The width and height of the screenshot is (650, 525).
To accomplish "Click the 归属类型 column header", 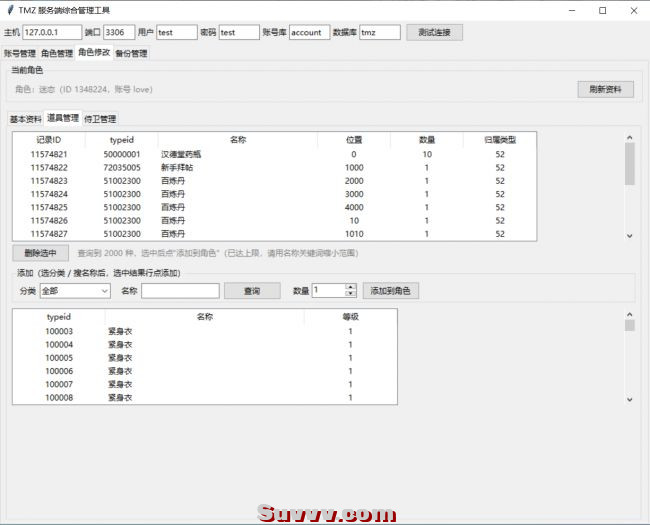I will coord(500,140).
